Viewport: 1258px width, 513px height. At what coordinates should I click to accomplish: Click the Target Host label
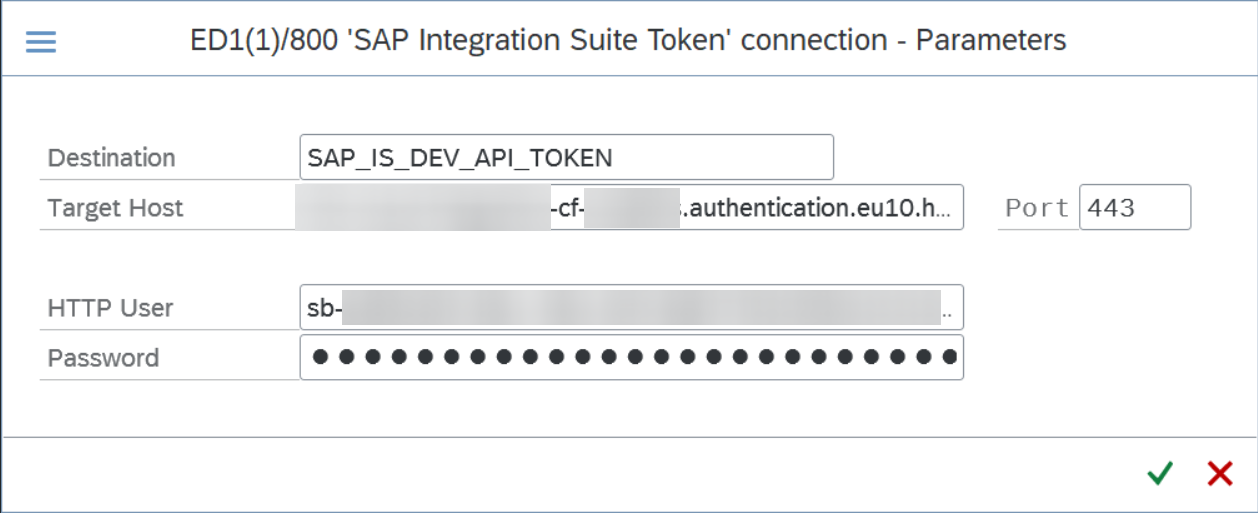click(115, 208)
